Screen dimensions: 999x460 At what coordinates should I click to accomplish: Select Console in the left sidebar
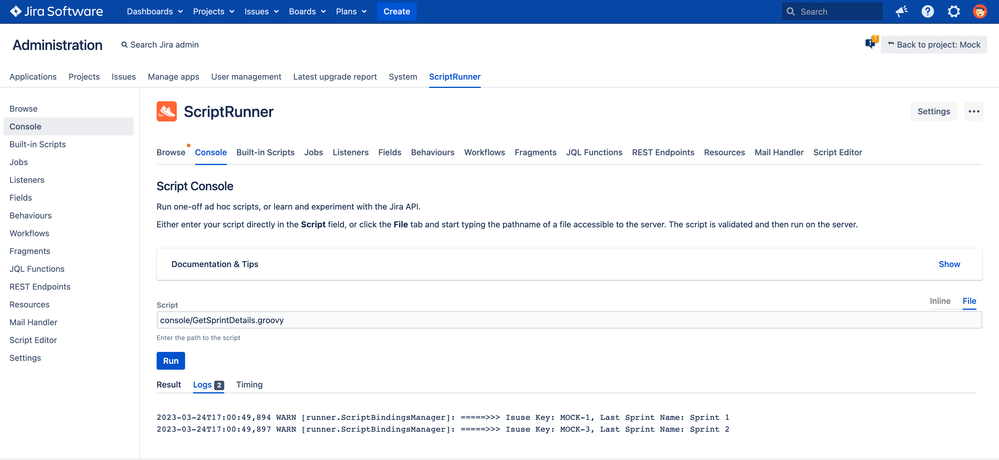[x=69, y=127]
